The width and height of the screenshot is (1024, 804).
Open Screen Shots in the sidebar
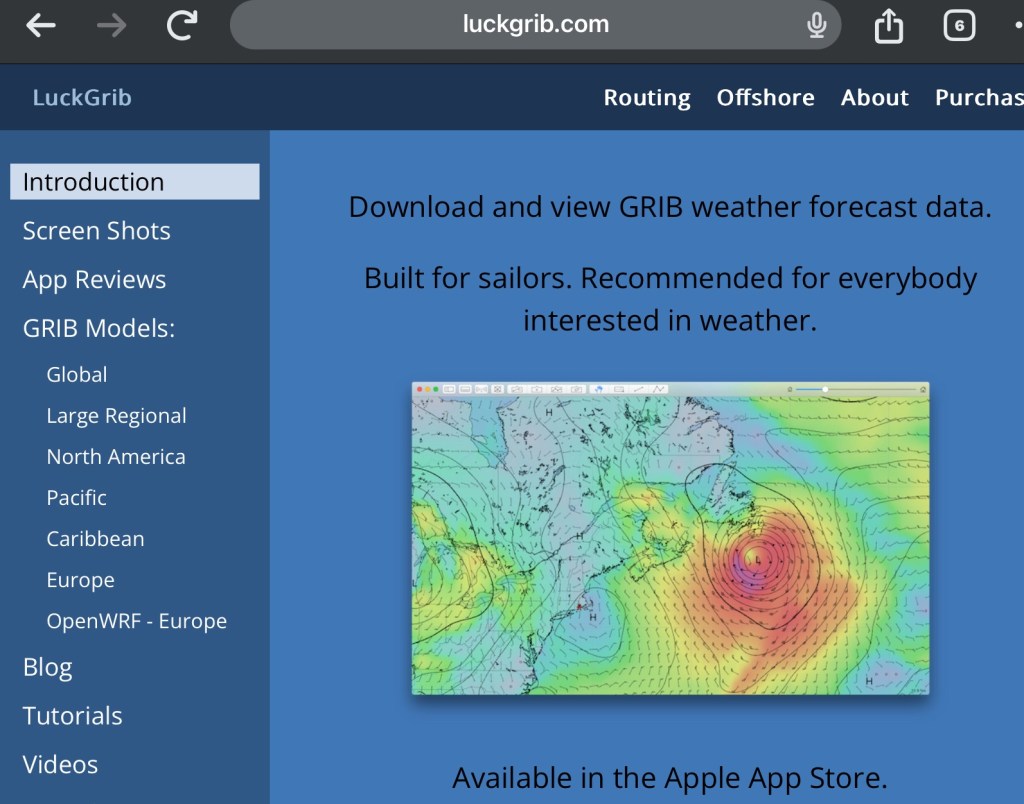click(96, 231)
